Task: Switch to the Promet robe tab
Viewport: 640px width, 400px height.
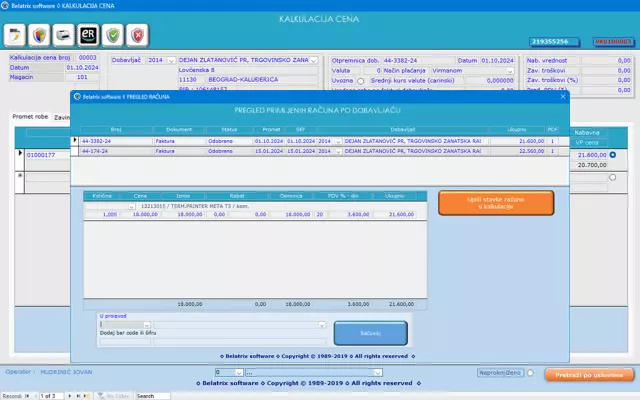Action: 29,117
